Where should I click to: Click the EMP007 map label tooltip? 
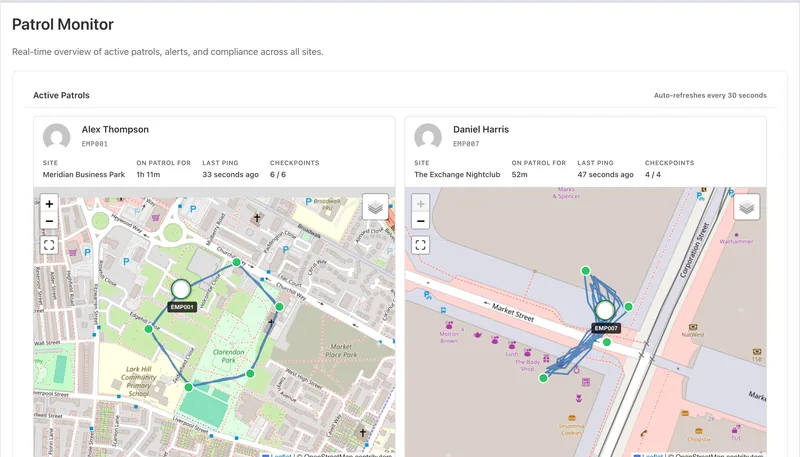click(606, 328)
